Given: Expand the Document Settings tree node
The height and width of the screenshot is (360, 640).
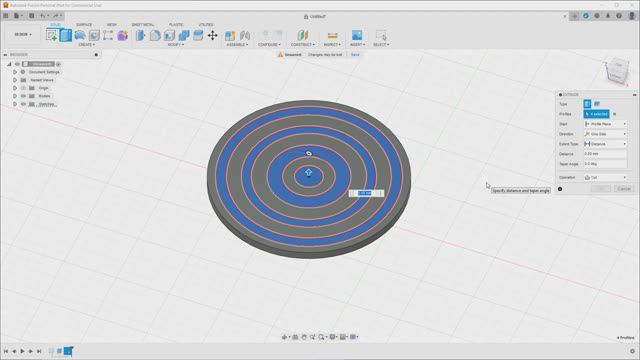Looking at the screenshot, I should (x=15, y=72).
